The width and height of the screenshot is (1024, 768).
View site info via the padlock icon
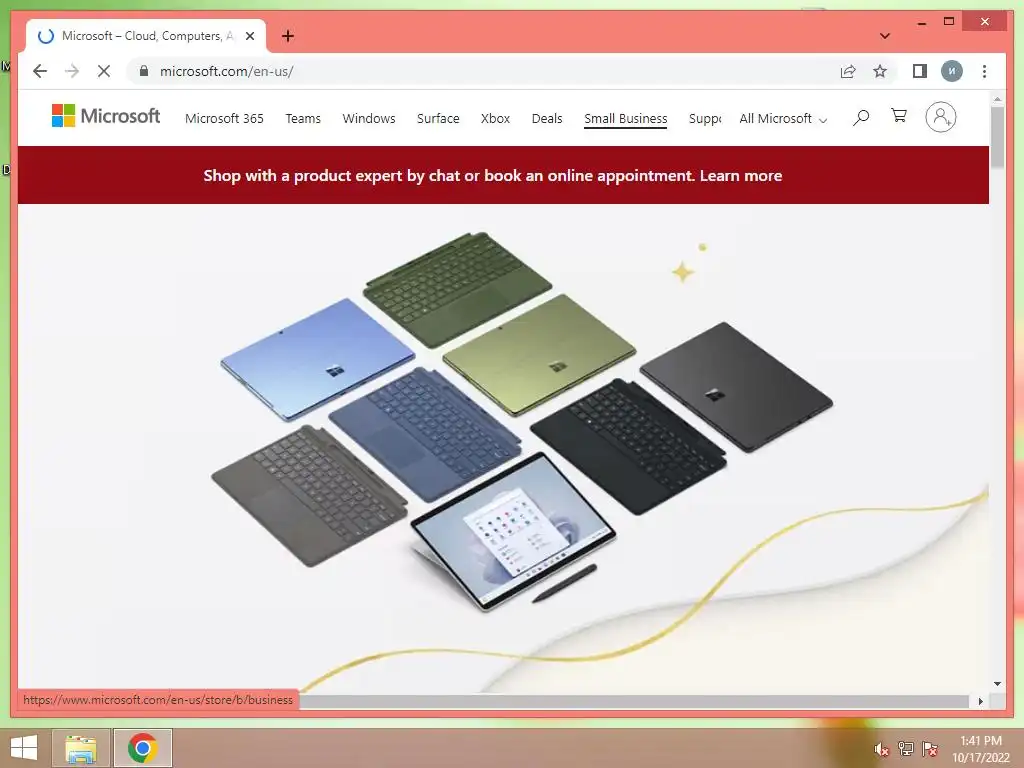144,71
